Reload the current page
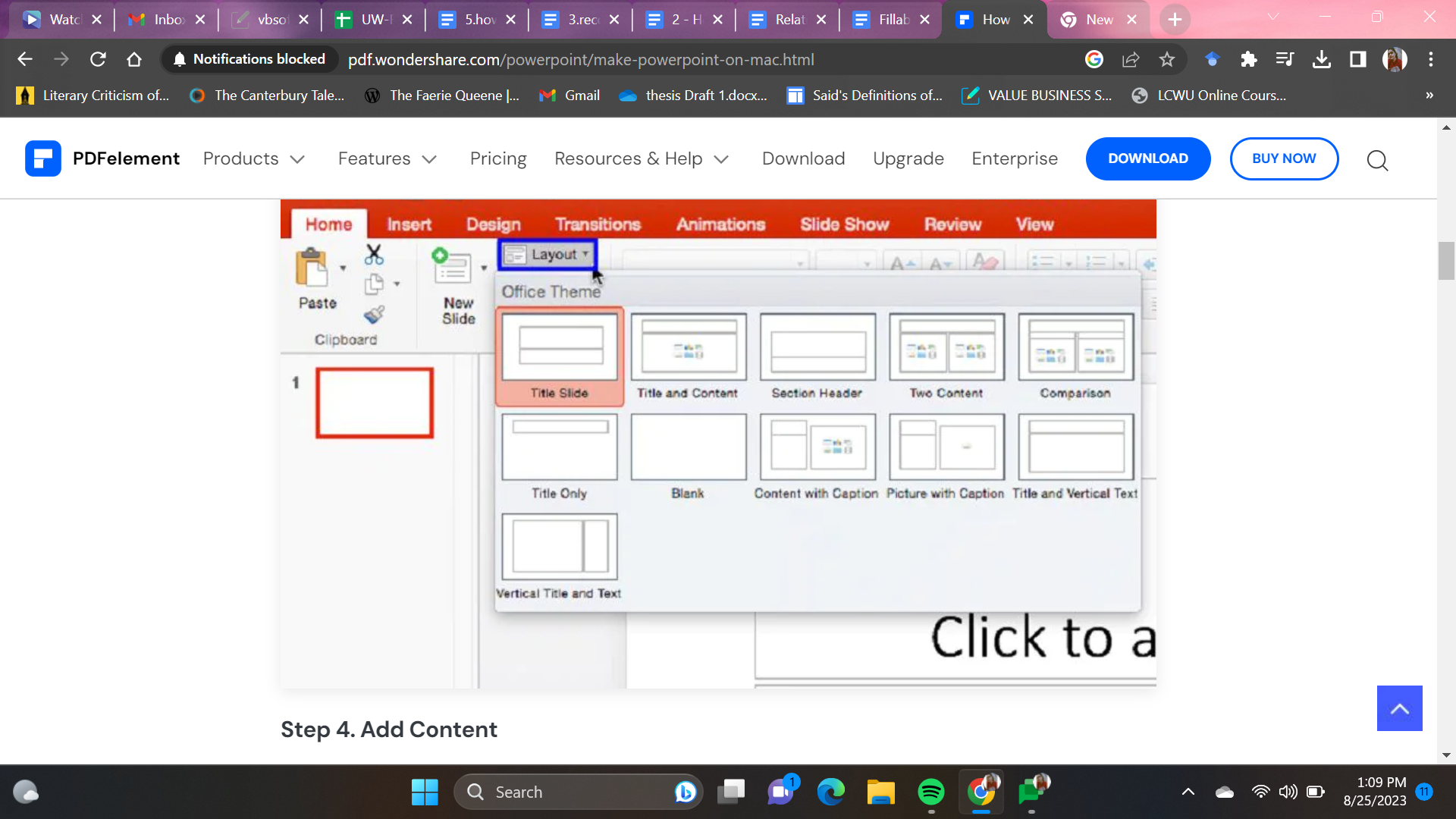The height and width of the screenshot is (819, 1456). point(98,59)
